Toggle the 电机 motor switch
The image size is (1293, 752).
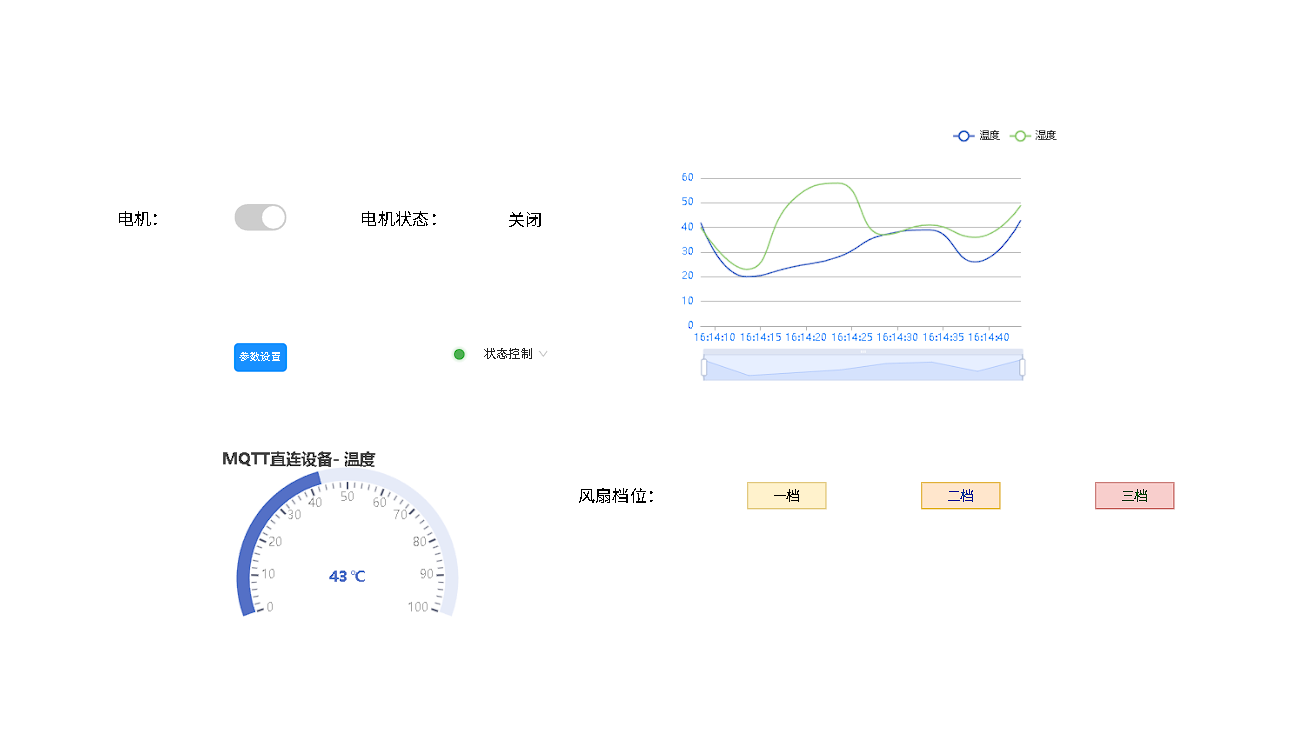tap(260, 218)
